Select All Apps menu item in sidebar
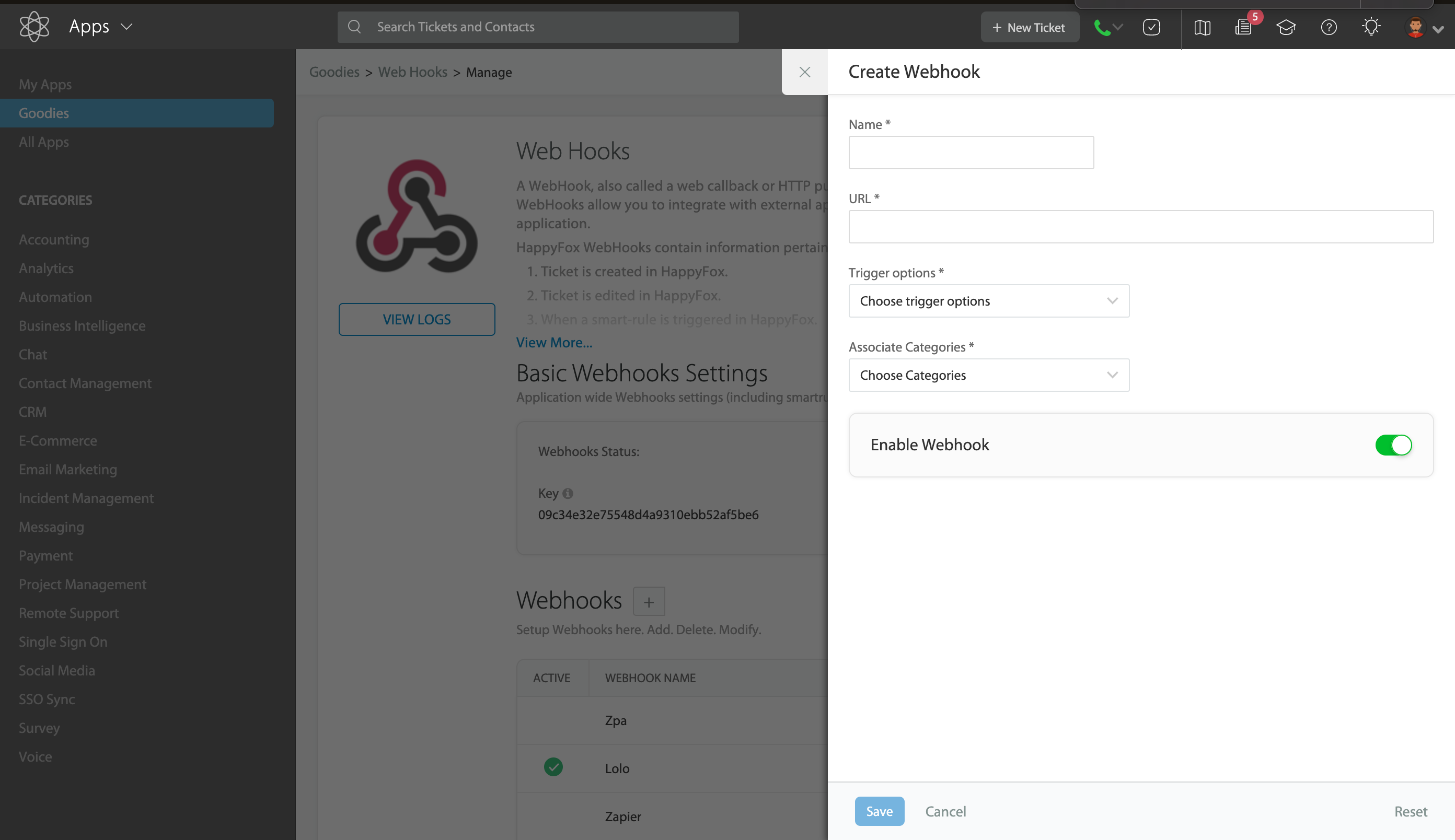Viewport: 1455px width, 840px height. point(44,141)
